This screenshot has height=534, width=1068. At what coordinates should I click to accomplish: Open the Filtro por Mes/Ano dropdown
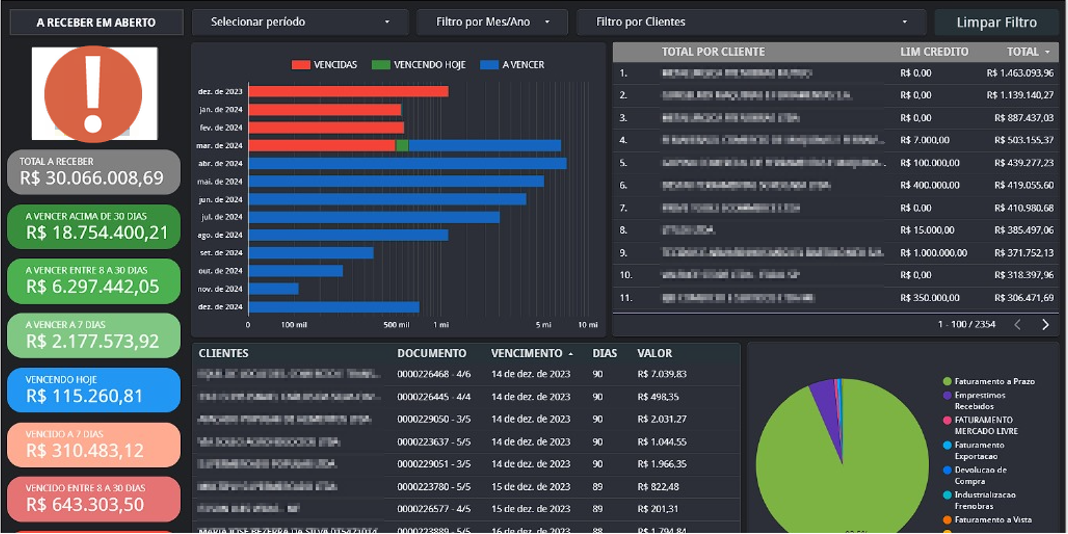coord(492,22)
